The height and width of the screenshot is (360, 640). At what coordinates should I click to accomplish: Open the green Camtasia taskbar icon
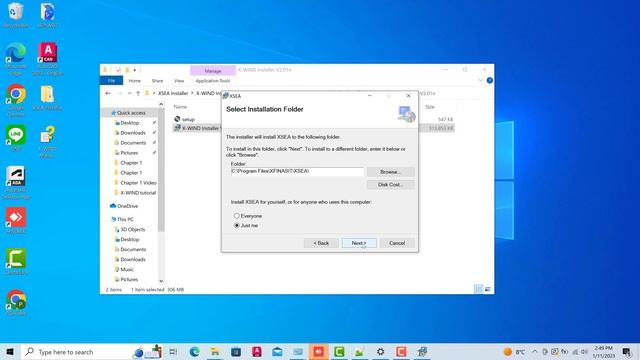tap(339, 352)
